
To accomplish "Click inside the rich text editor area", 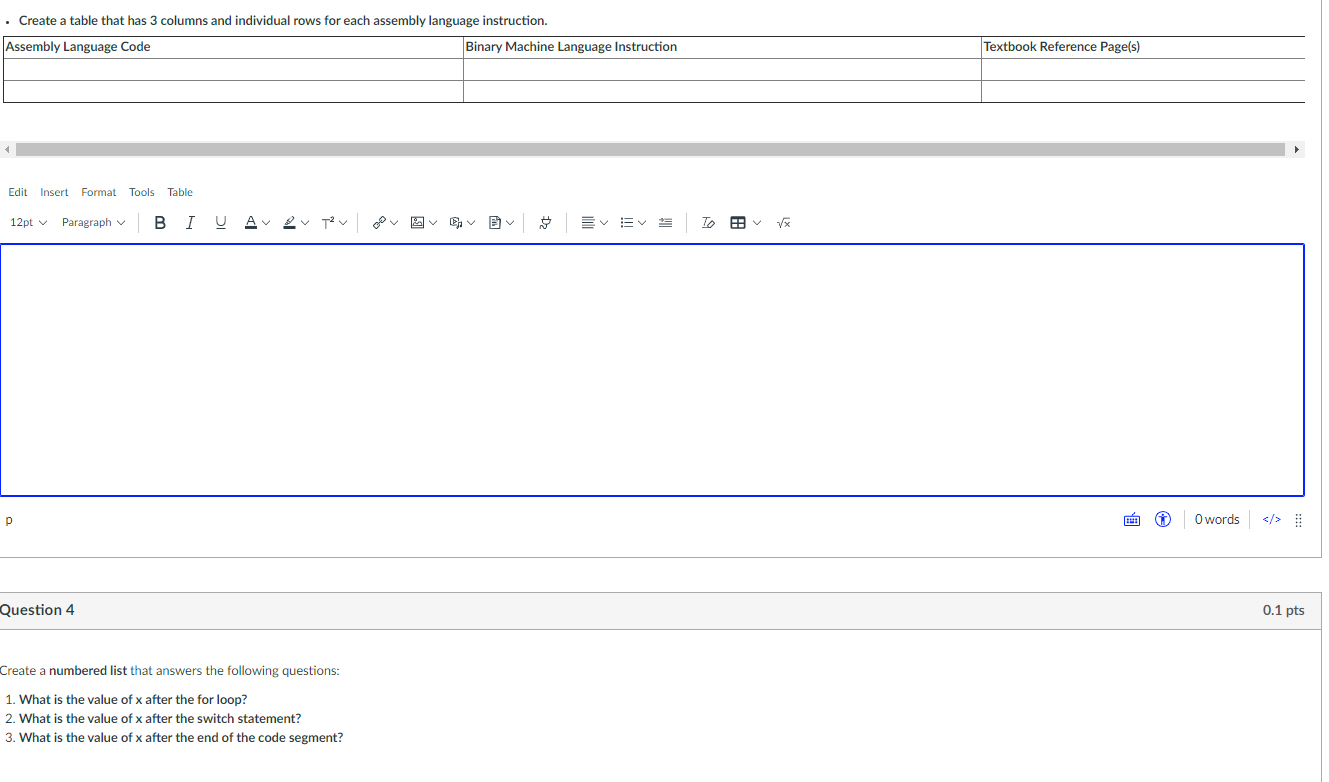I will click(x=652, y=370).
